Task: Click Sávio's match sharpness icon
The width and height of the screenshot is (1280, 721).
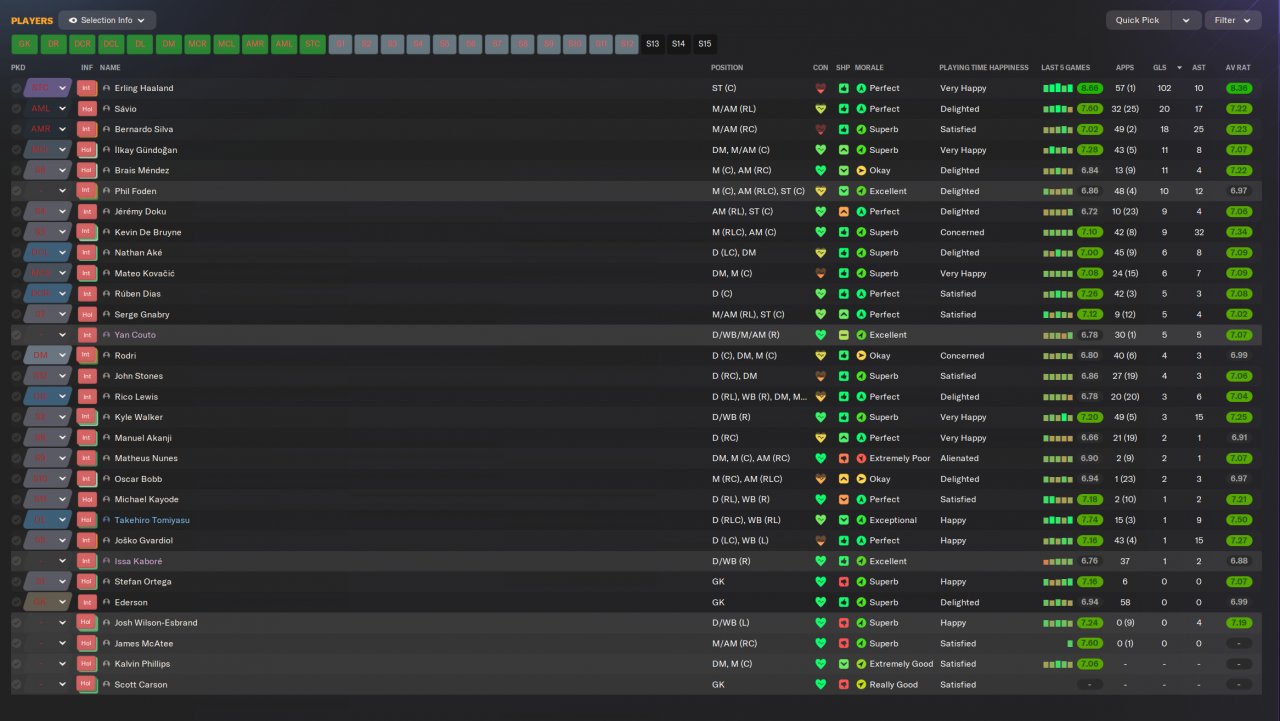Action: click(844, 109)
